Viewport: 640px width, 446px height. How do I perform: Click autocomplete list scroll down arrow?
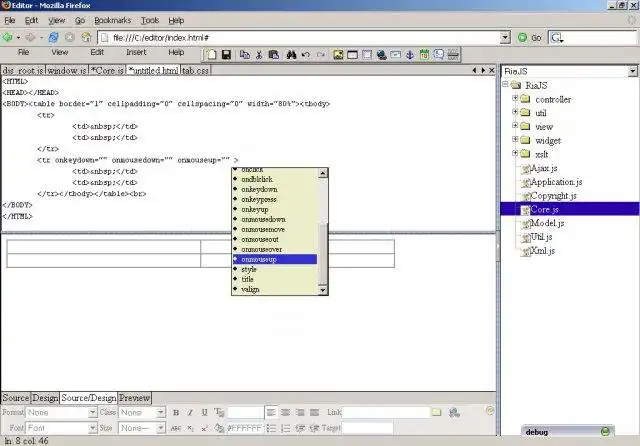[x=322, y=290]
